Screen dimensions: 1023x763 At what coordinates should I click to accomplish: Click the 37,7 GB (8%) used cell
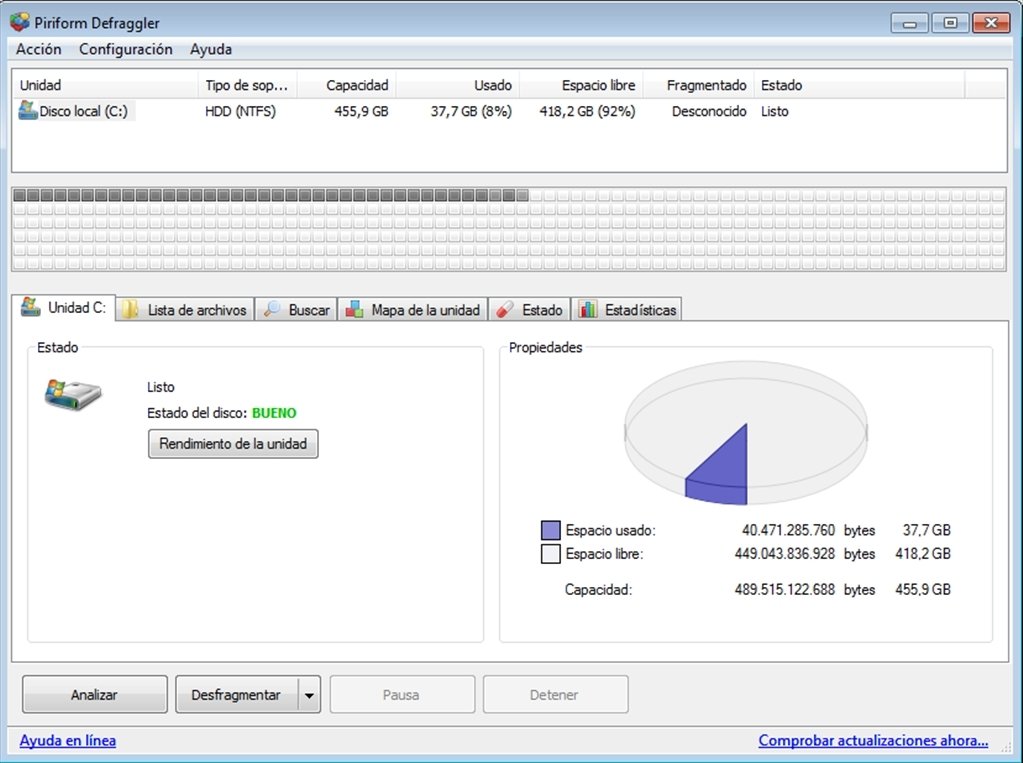click(471, 112)
